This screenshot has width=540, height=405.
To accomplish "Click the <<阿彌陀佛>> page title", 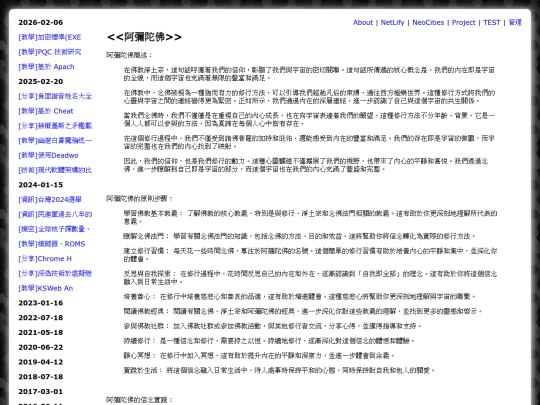I will 144,37.
